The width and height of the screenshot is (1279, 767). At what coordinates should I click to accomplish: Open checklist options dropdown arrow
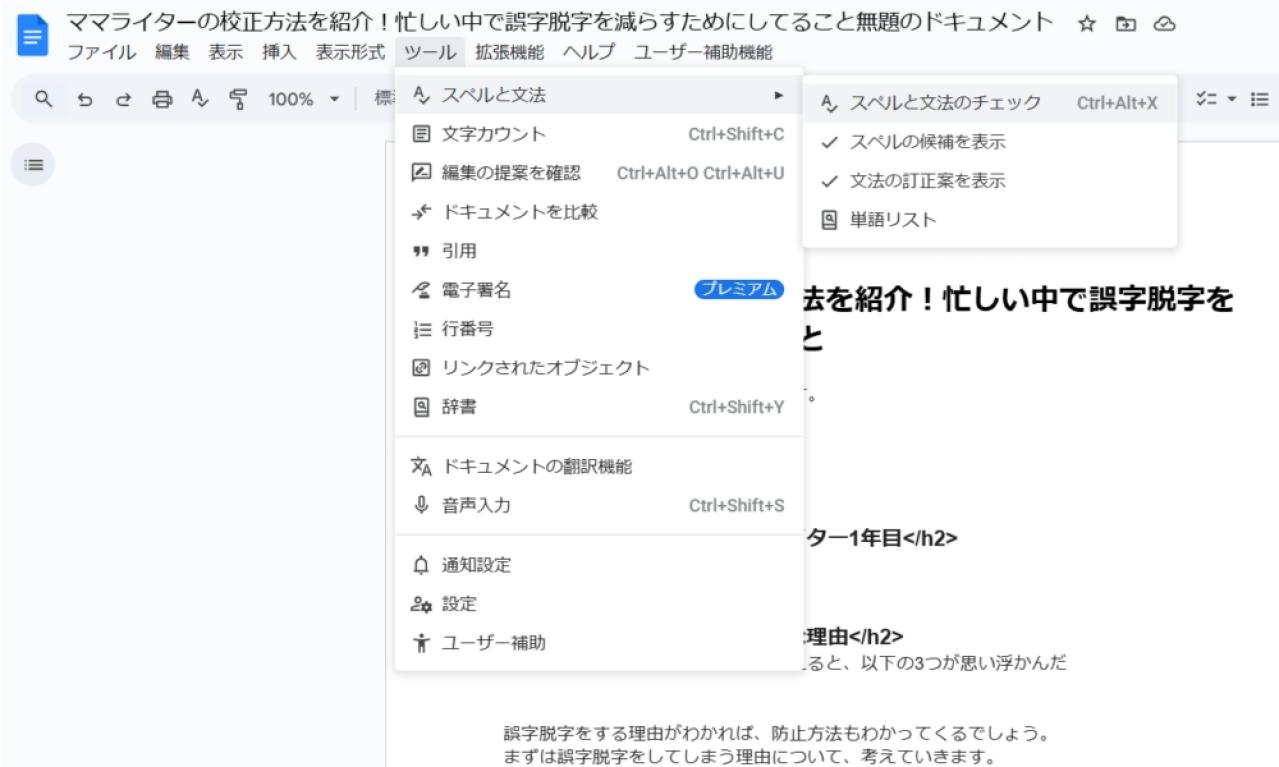pos(1231,99)
